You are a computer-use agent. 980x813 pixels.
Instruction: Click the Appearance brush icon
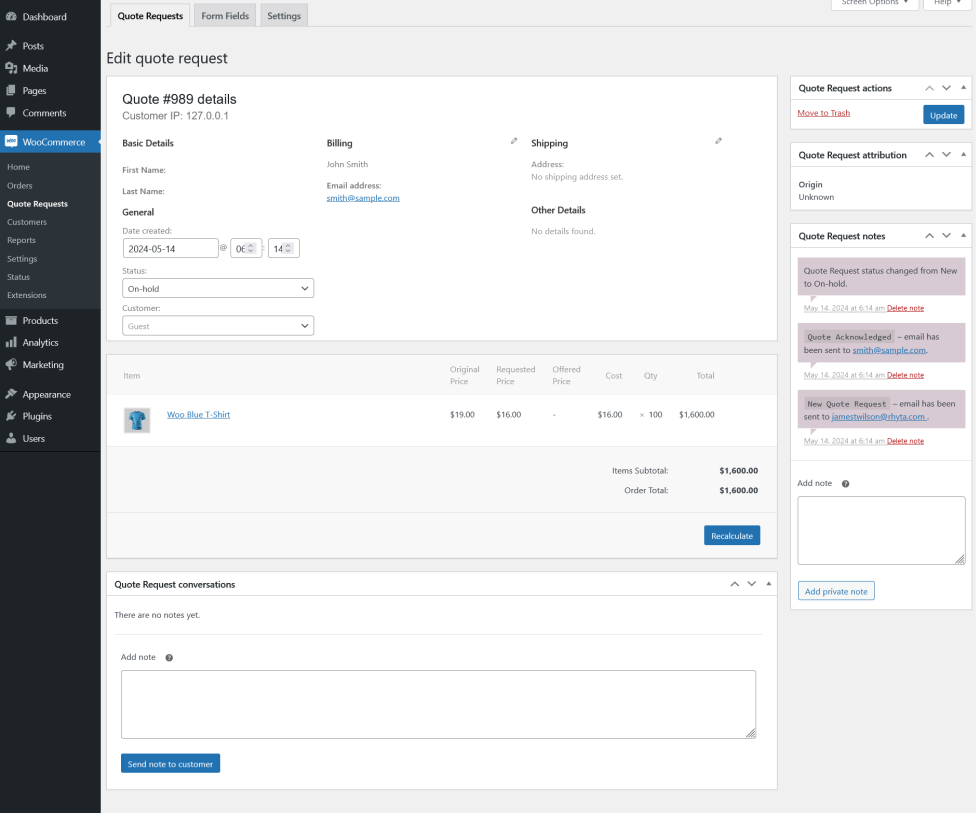tap(11, 394)
